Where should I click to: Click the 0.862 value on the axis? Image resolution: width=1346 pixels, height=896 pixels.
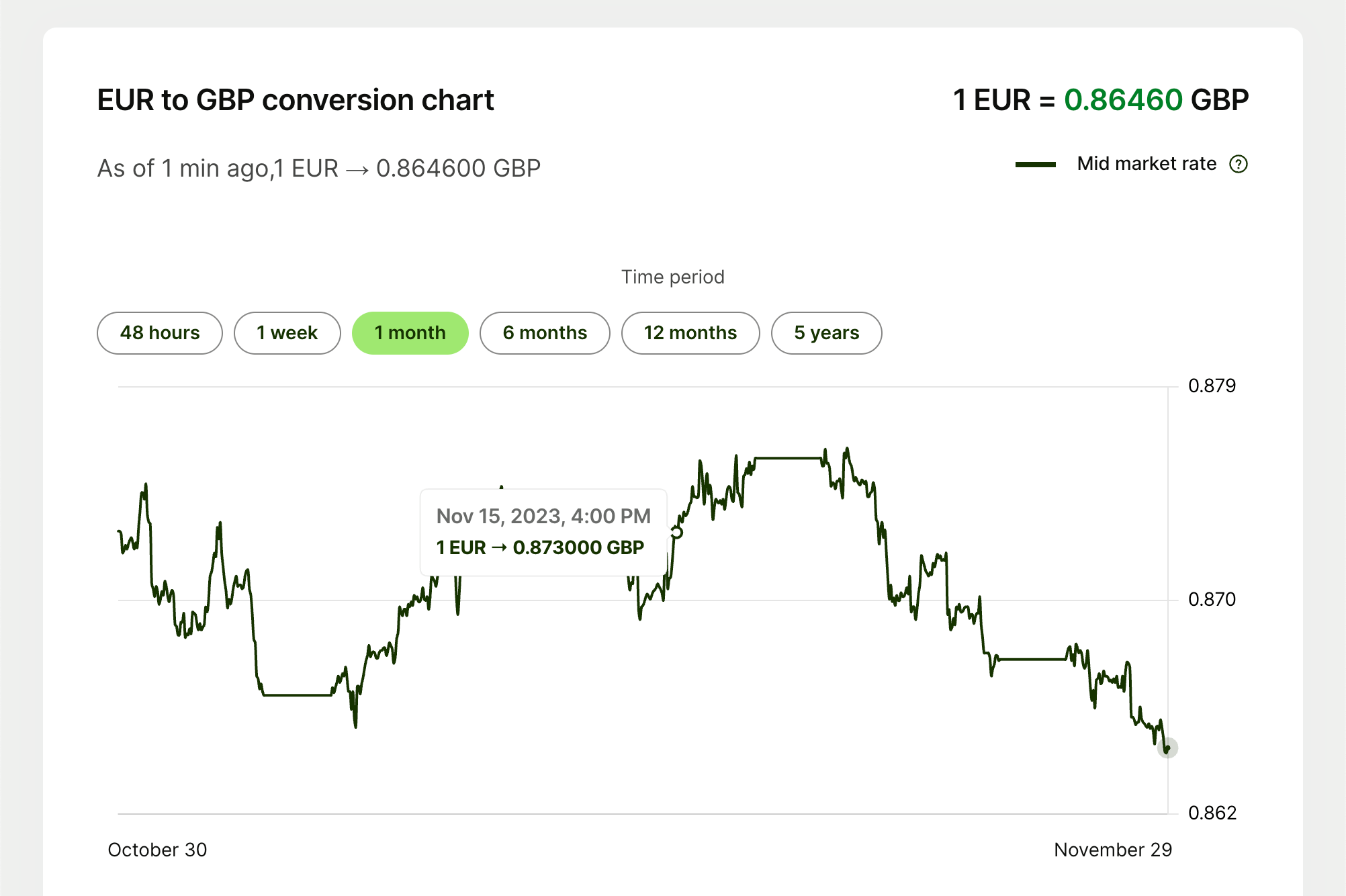1214,813
